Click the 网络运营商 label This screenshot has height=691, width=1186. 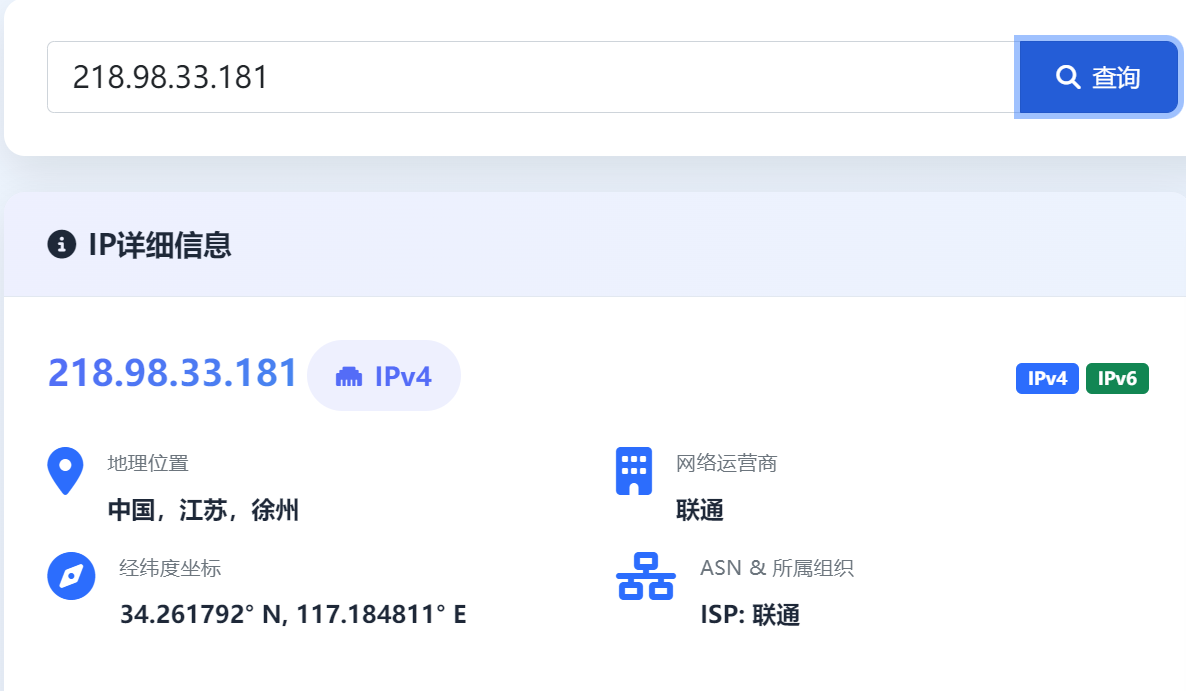[727, 463]
